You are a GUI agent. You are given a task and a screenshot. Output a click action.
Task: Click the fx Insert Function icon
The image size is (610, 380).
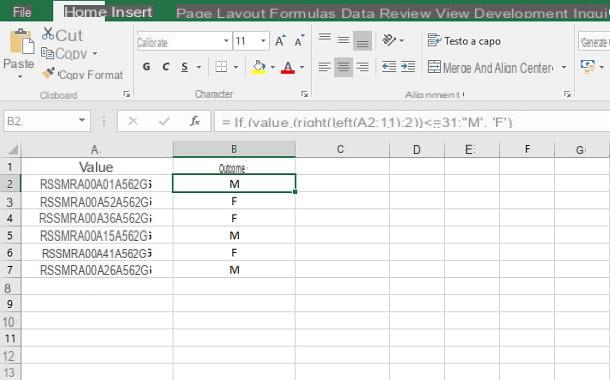coord(195,121)
